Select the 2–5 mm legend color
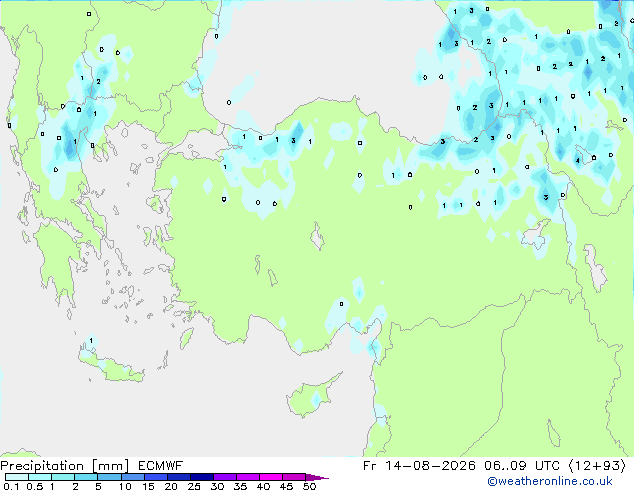The image size is (634, 490). tap(86, 477)
